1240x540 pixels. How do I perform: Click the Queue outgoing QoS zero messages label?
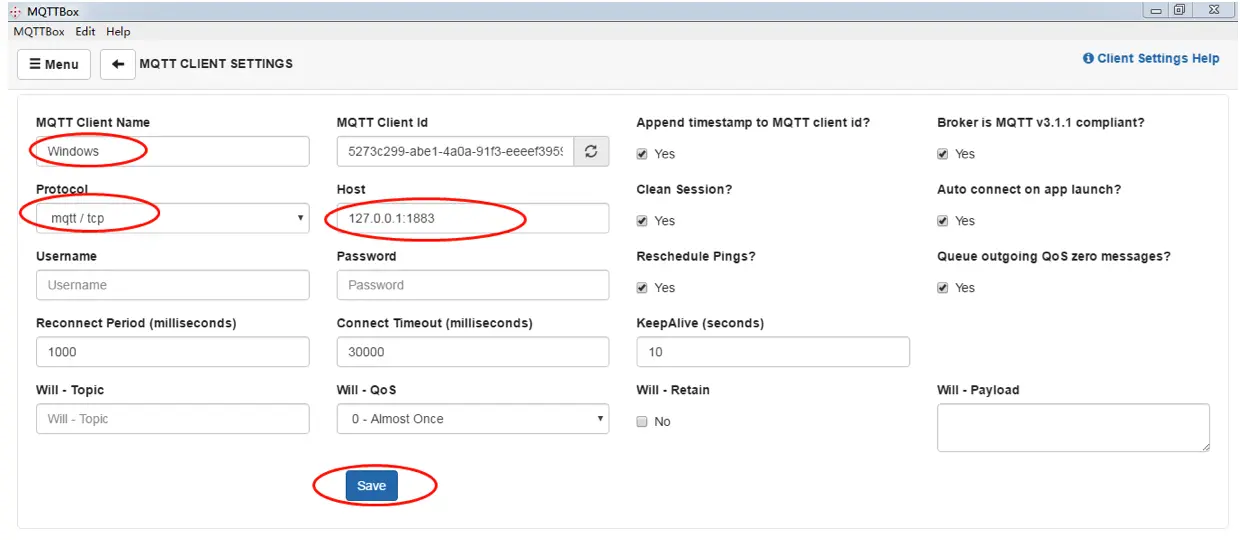click(1054, 257)
